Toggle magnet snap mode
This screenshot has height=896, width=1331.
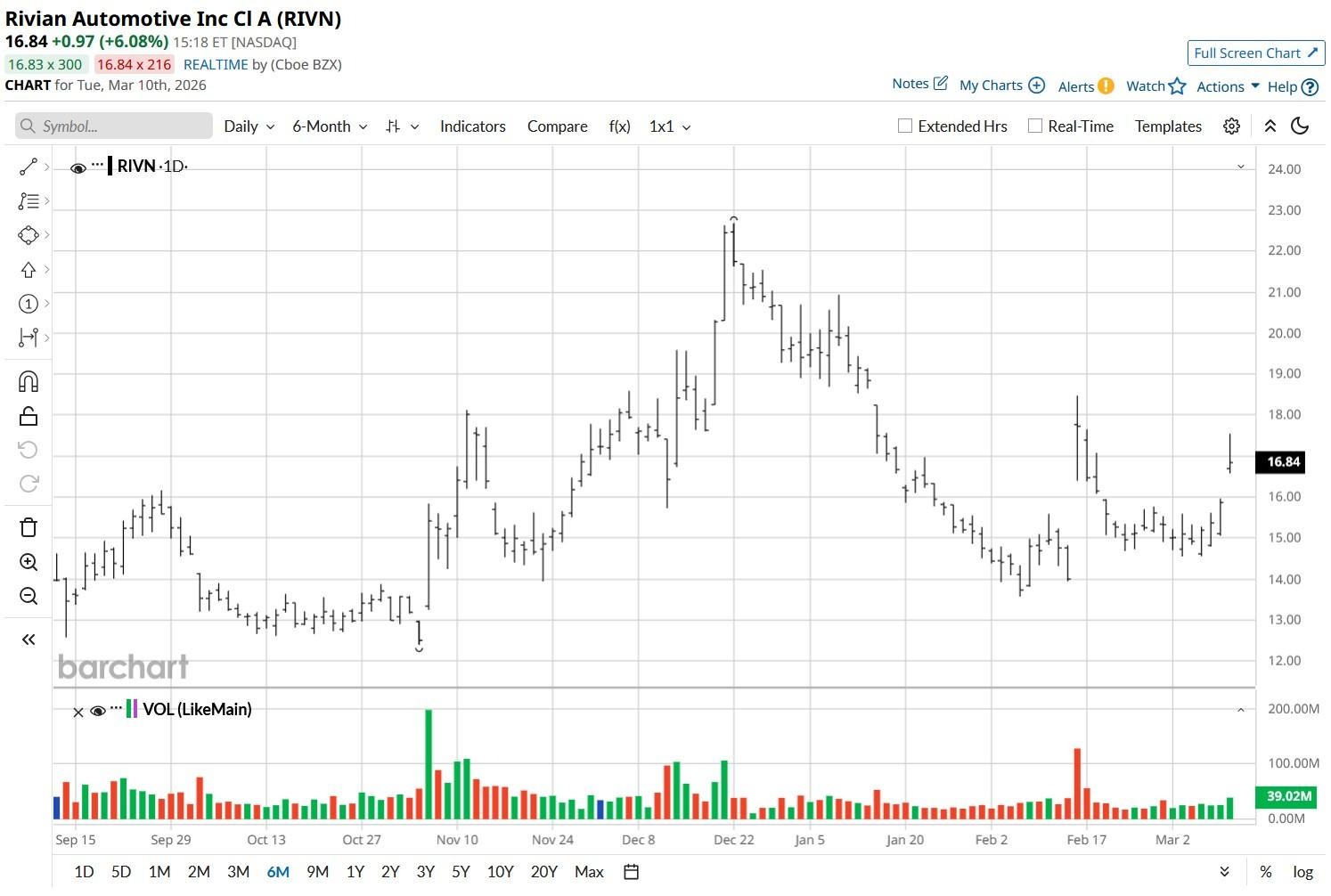coord(28,381)
